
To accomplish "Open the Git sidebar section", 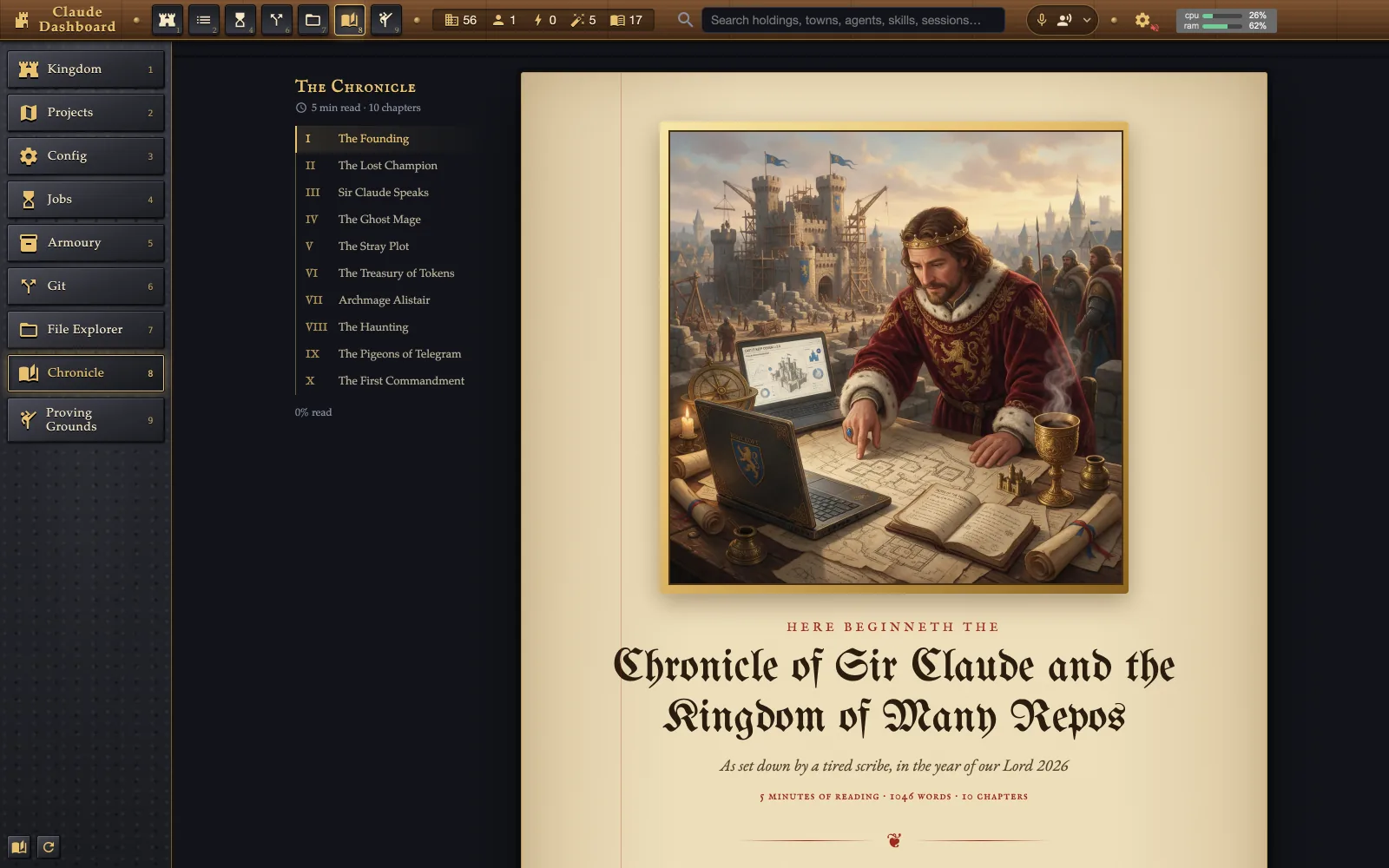I will click(x=86, y=286).
